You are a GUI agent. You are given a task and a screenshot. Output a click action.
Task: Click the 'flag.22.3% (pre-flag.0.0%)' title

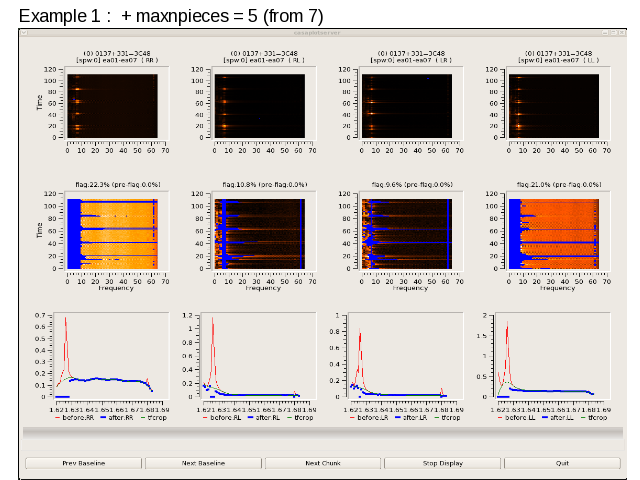[x=118, y=185]
